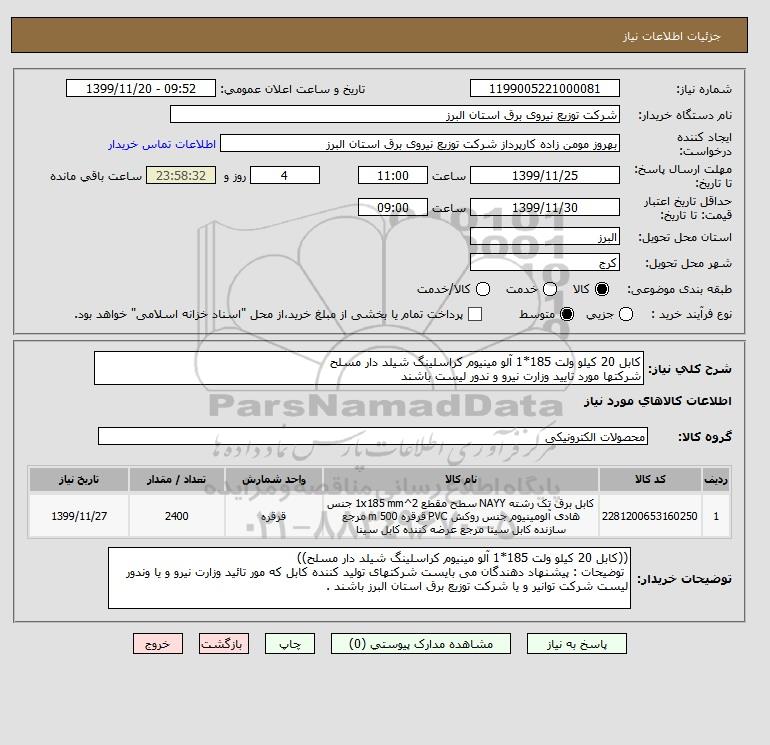
Task: Select the کالا radio button
Action: point(602,289)
